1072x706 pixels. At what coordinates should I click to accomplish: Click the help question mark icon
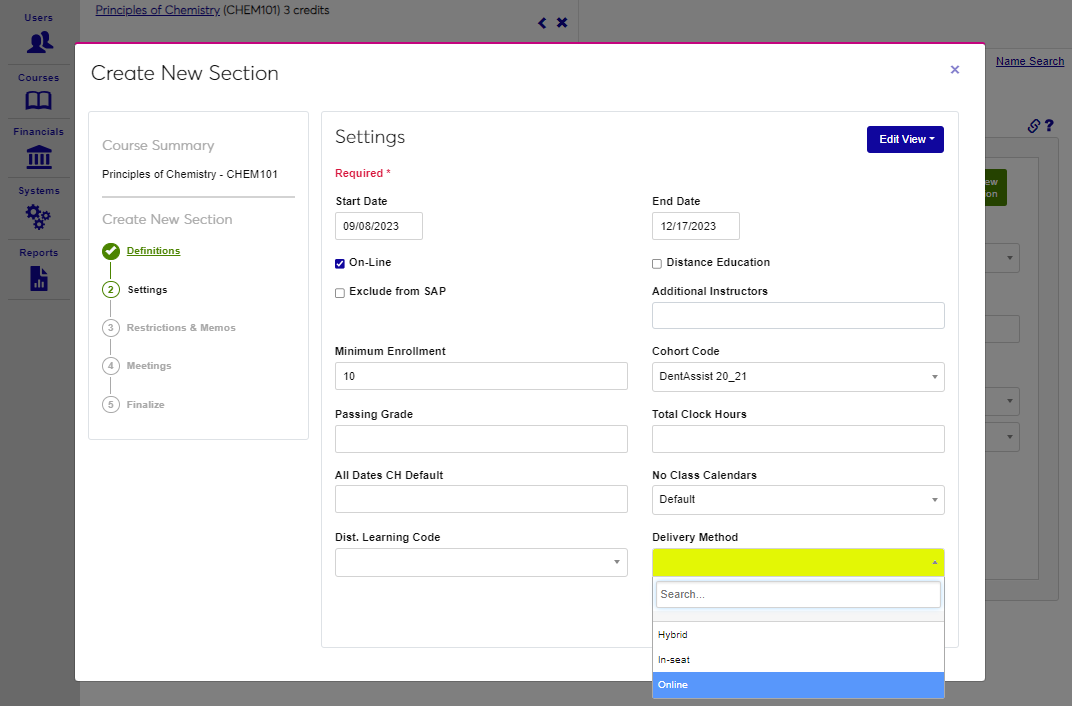click(x=1049, y=126)
